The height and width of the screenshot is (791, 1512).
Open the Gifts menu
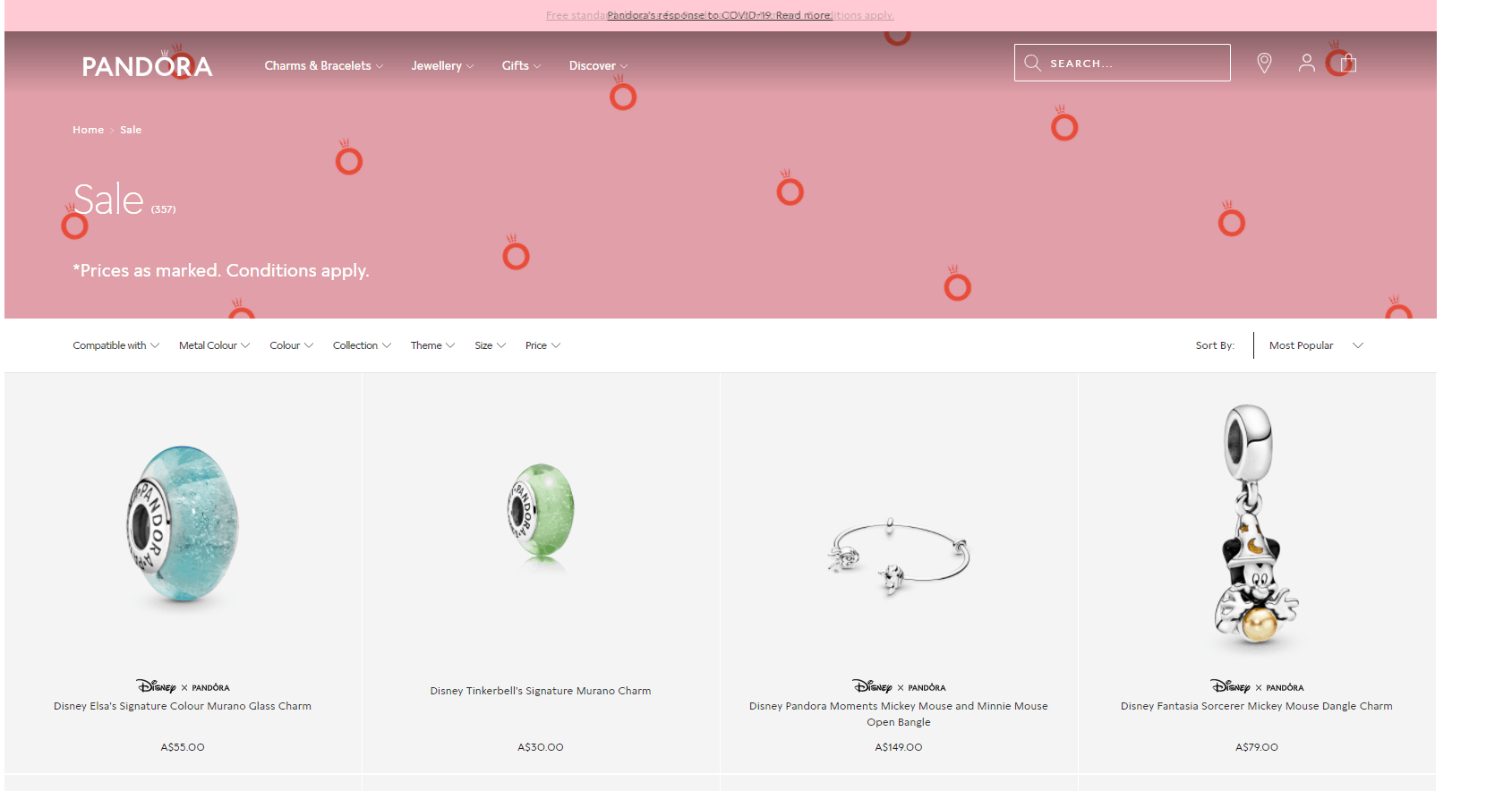tap(521, 65)
